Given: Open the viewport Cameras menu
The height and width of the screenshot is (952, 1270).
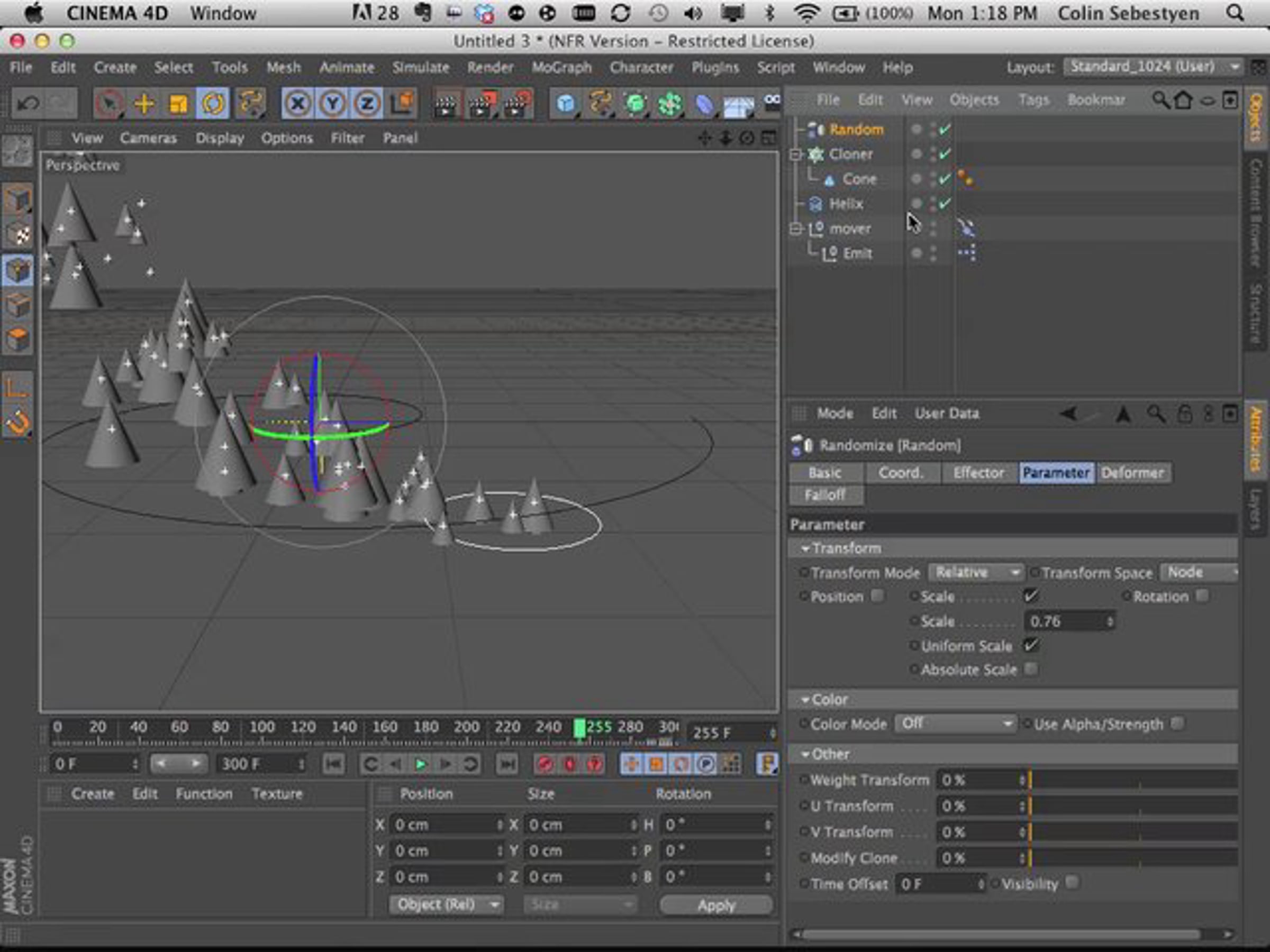Looking at the screenshot, I should tap(148, 138).
